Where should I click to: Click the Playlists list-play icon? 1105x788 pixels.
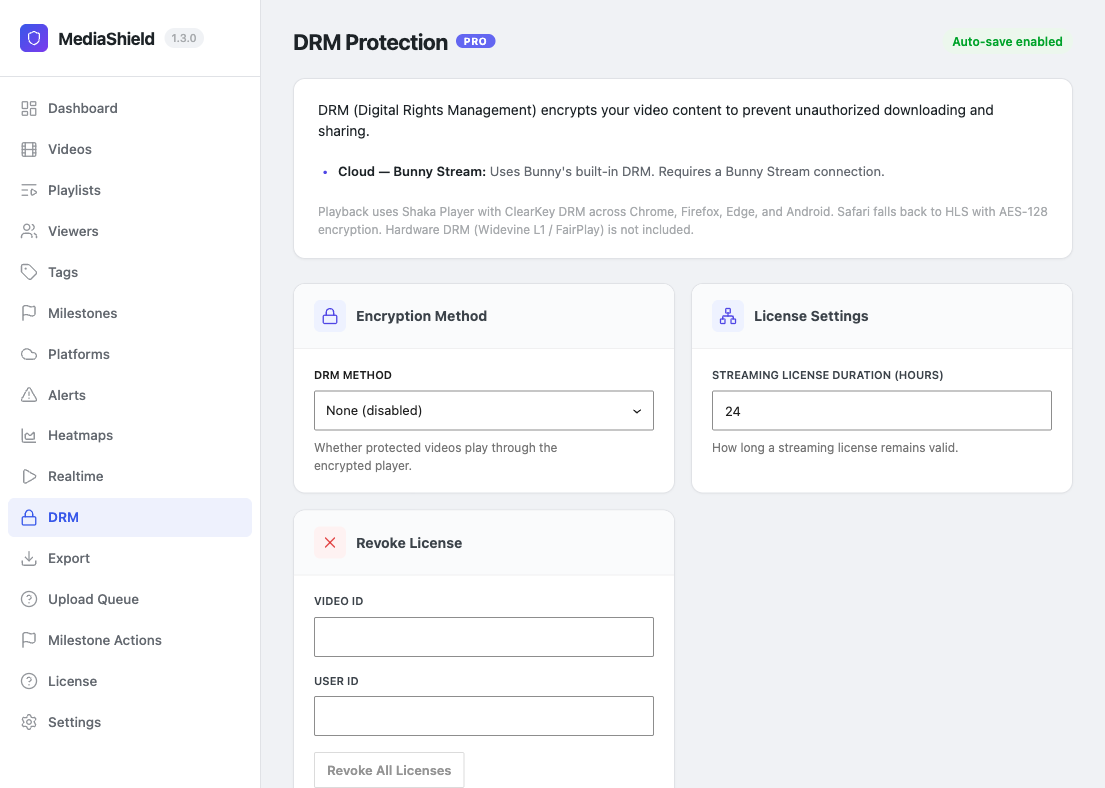pyautogui.click(x=29, y=190)
